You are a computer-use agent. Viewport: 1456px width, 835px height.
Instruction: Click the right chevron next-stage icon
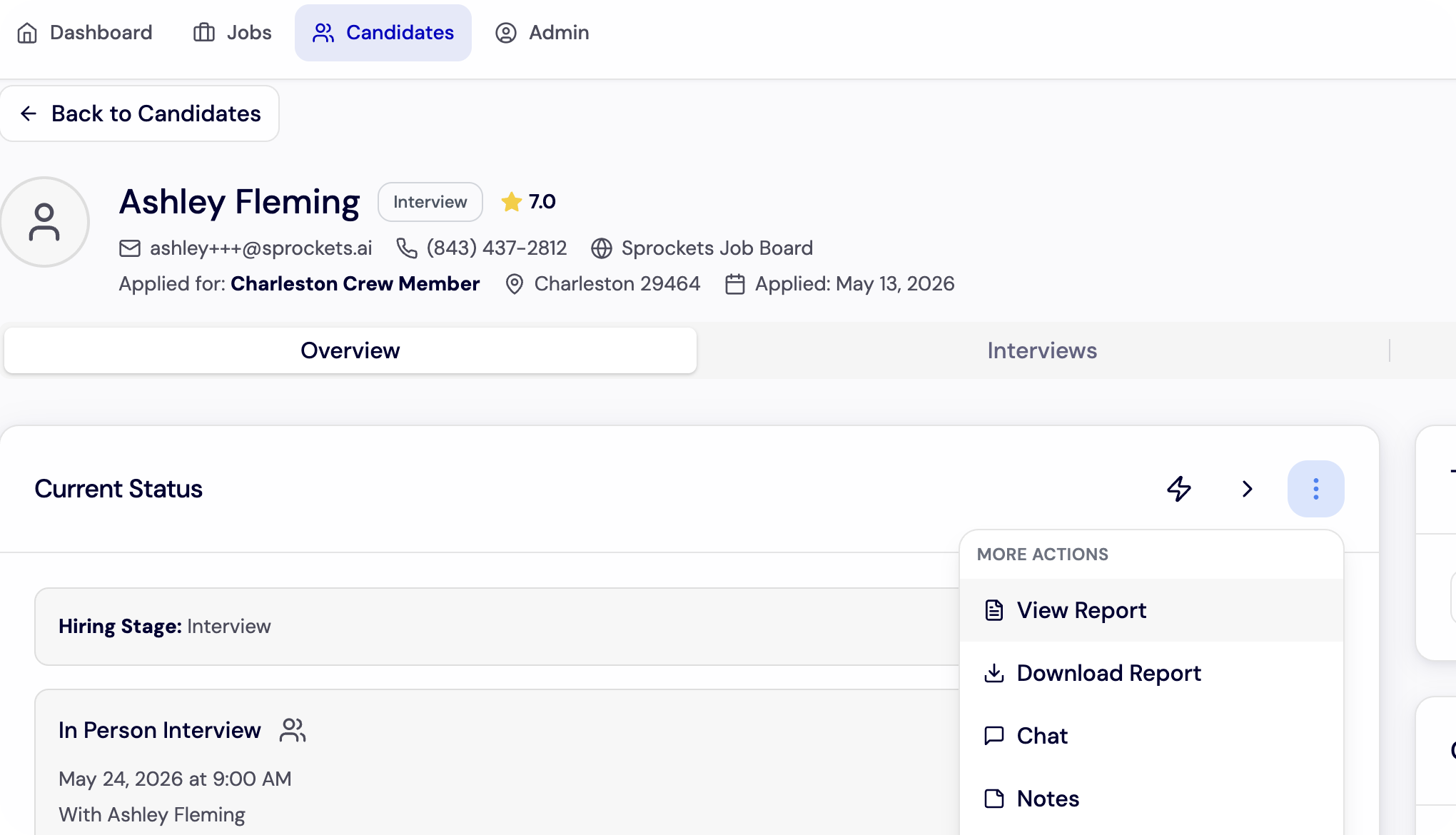click(x=1247, y=489)
